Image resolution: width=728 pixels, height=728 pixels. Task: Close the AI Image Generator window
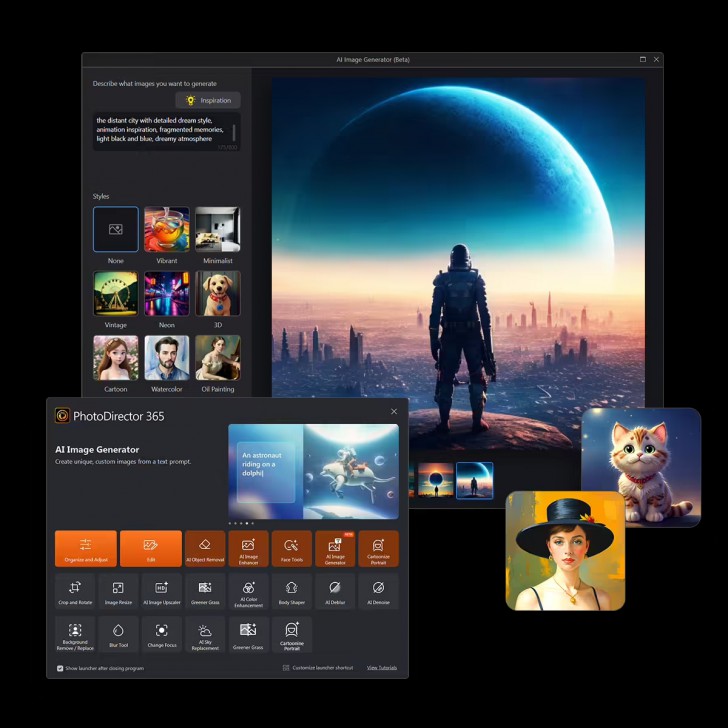656,59
